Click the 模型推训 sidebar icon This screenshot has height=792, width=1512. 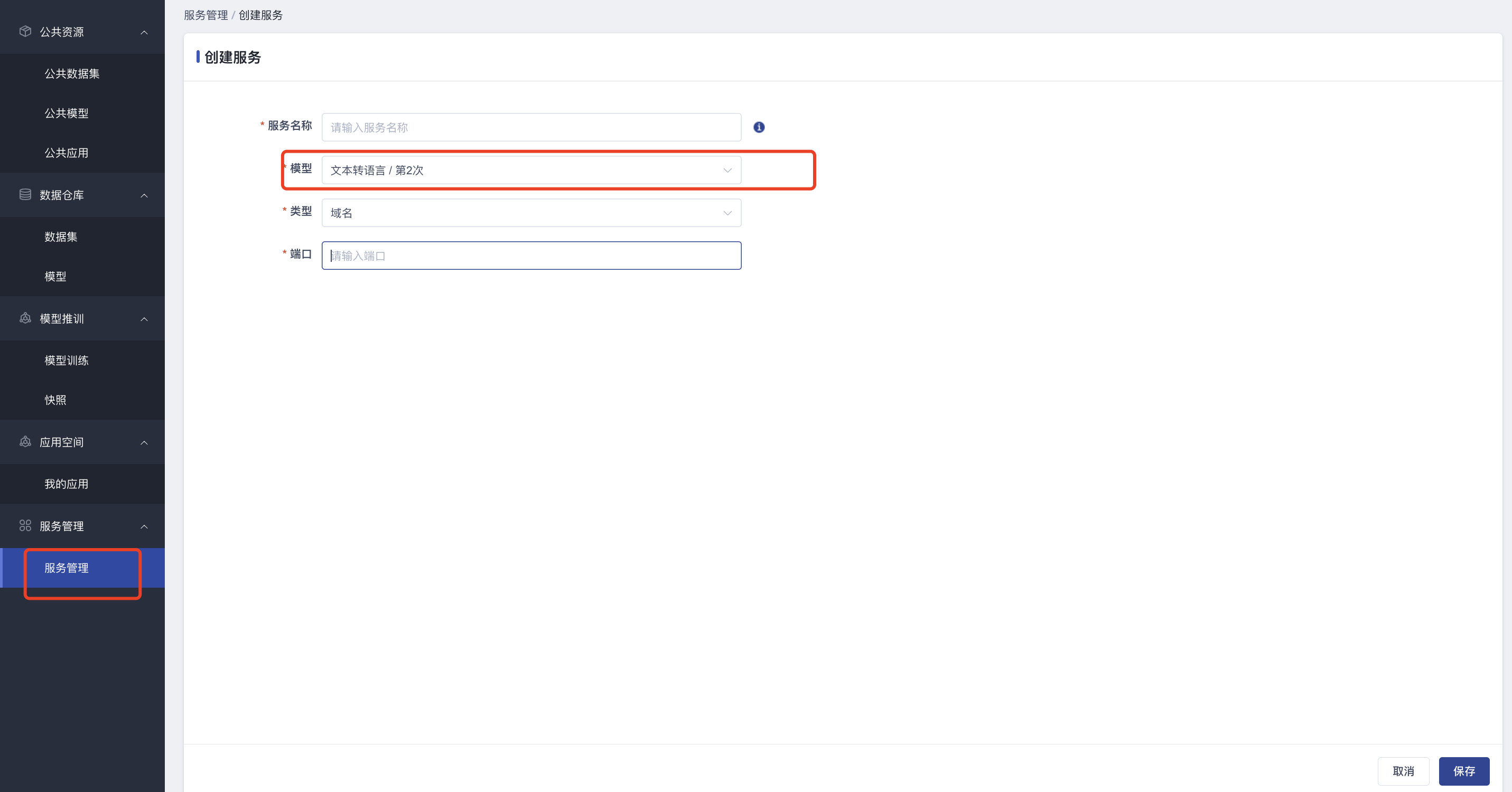25,318
